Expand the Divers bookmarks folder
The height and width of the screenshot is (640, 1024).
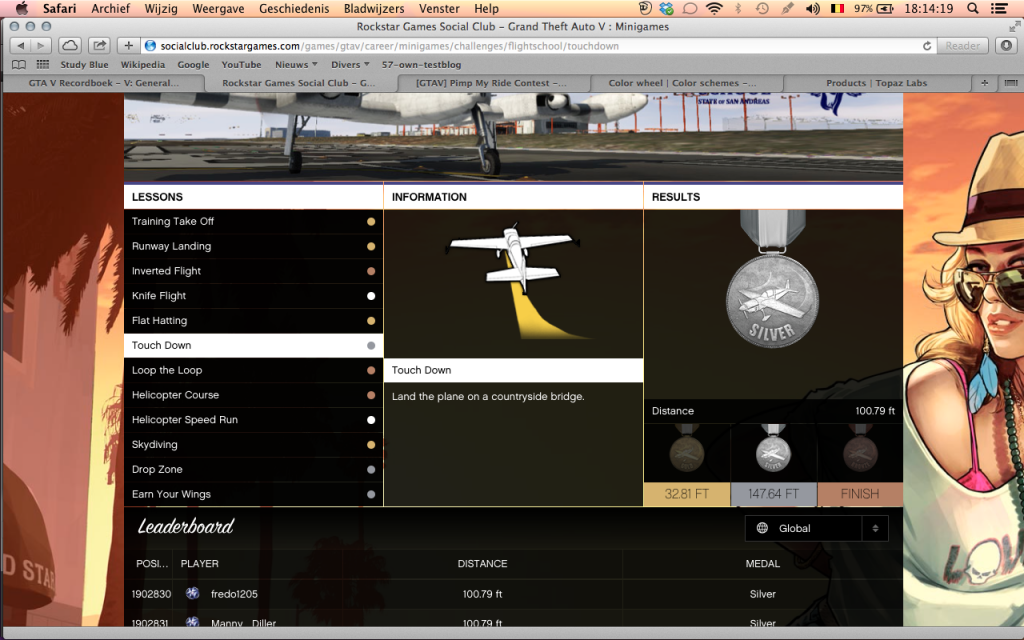tap(350, 65)
